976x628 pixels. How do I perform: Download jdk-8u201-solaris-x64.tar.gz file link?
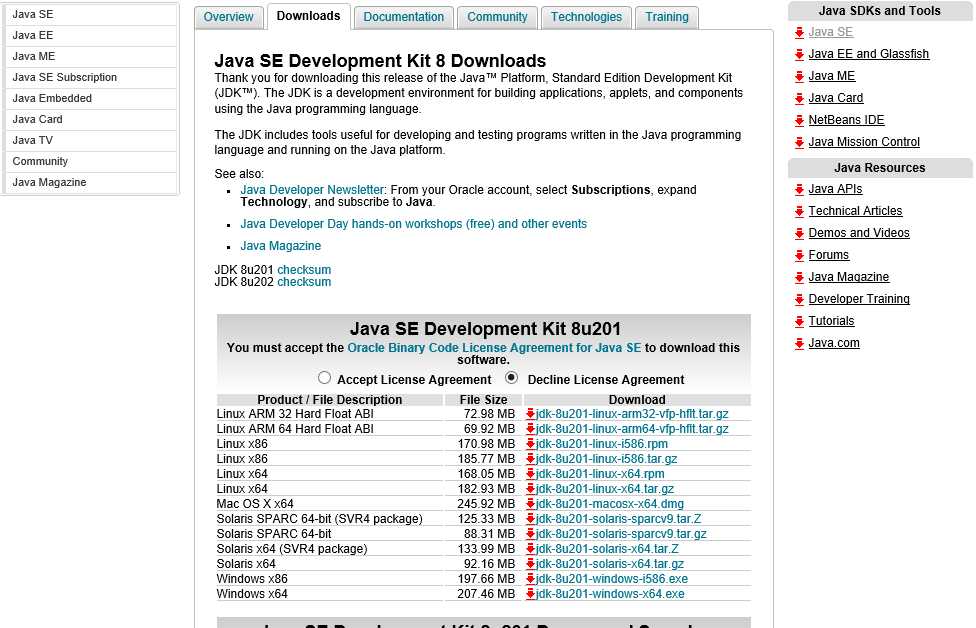coord(609,564)
